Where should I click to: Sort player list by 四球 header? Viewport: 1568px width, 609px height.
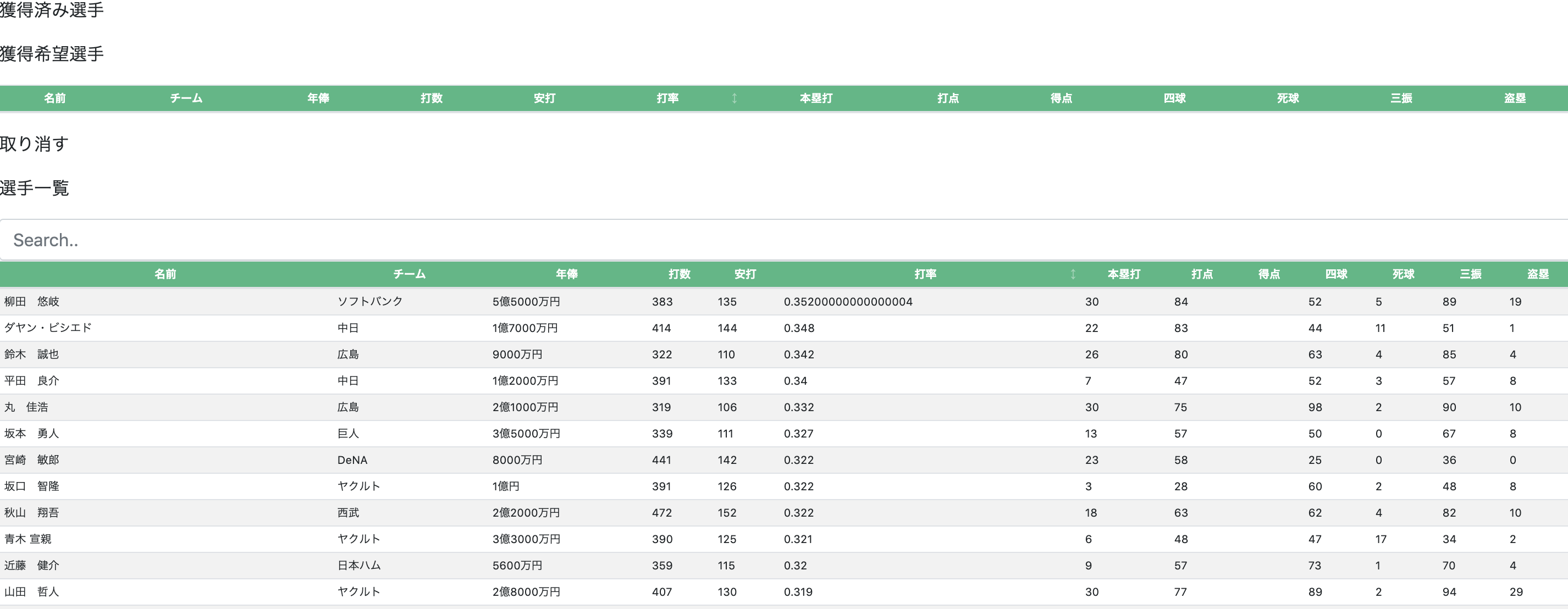[x=1337, y=274]
